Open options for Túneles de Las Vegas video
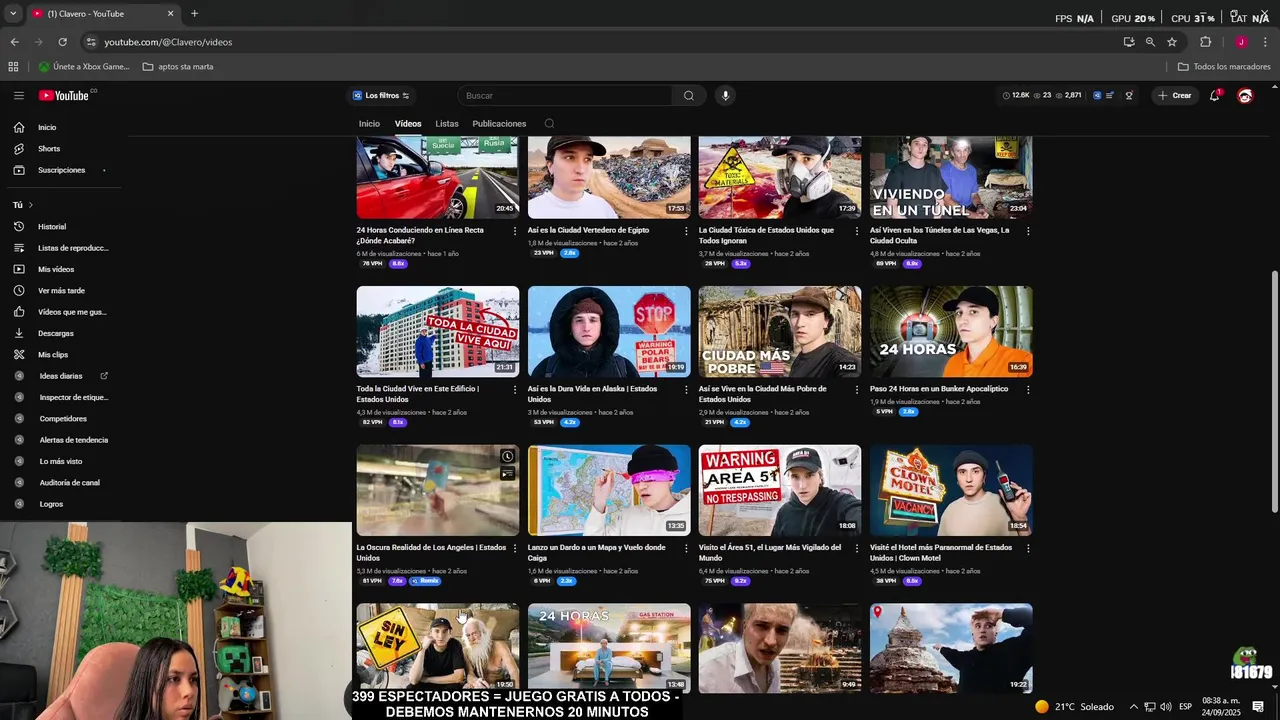This screenshot has height=720, width=1280. pos(1028,231)
